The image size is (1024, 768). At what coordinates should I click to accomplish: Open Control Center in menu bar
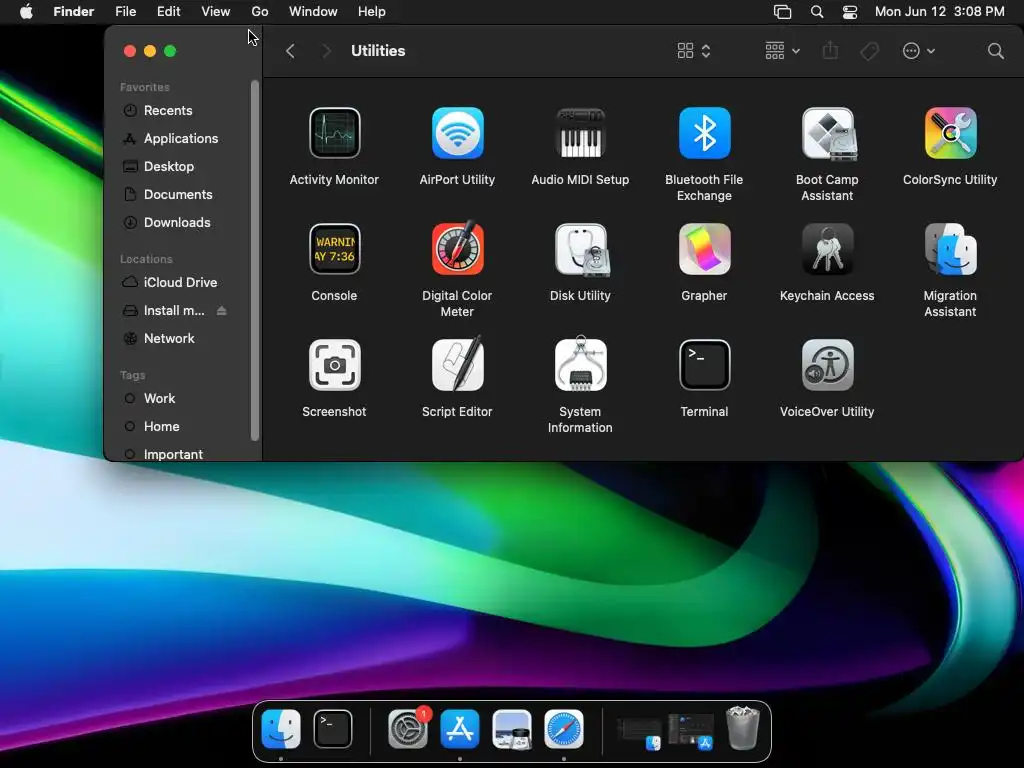pos(850,12)
